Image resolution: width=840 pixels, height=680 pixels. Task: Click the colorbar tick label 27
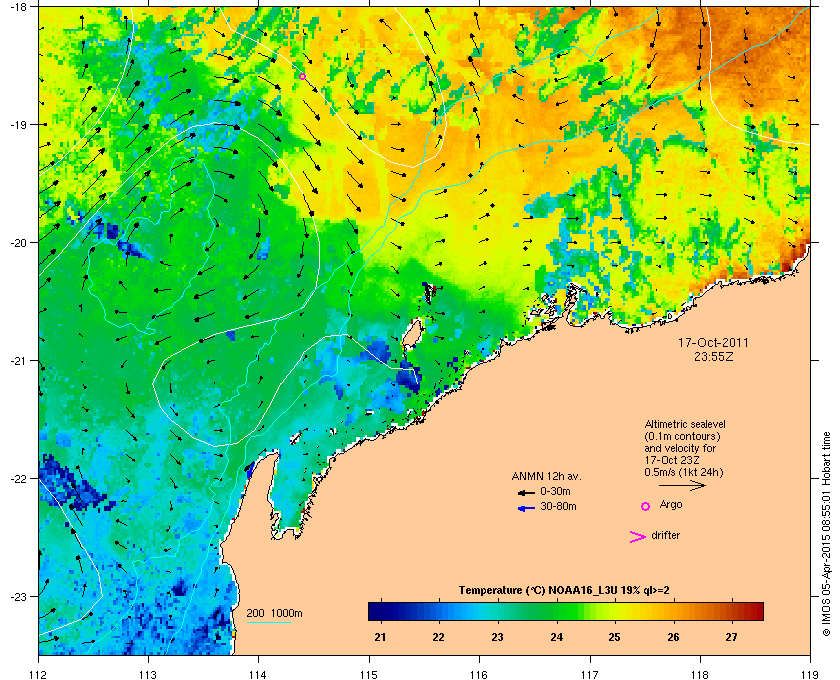click(731, 638)
